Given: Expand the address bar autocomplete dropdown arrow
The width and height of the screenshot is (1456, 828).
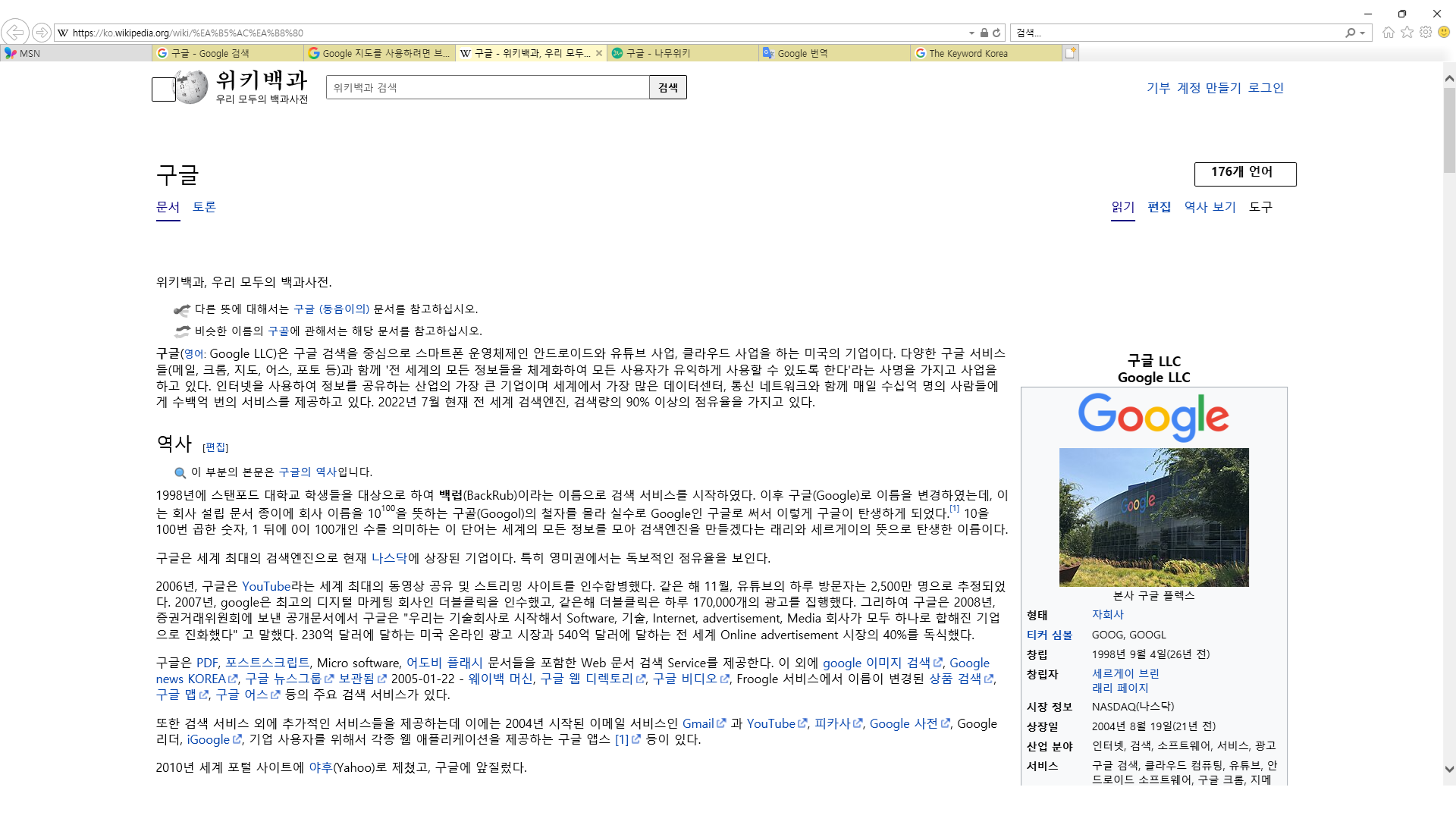Looking at the screenshot, I should point(971,33).
